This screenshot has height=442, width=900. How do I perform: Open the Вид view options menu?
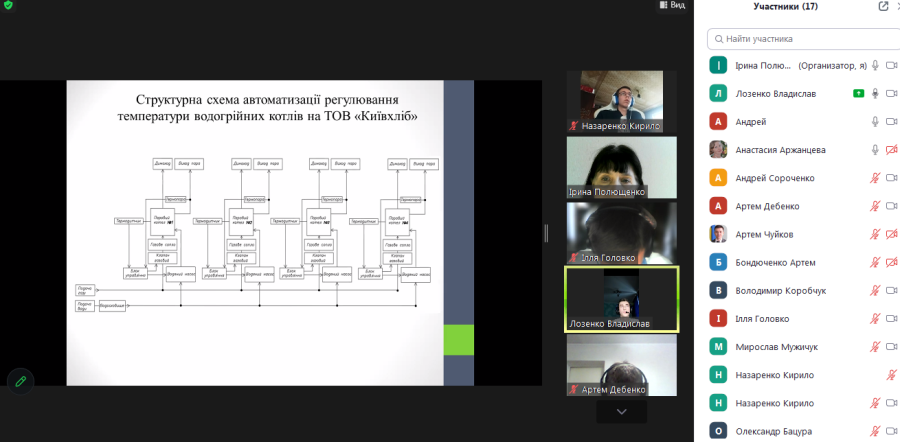point(672,5)
